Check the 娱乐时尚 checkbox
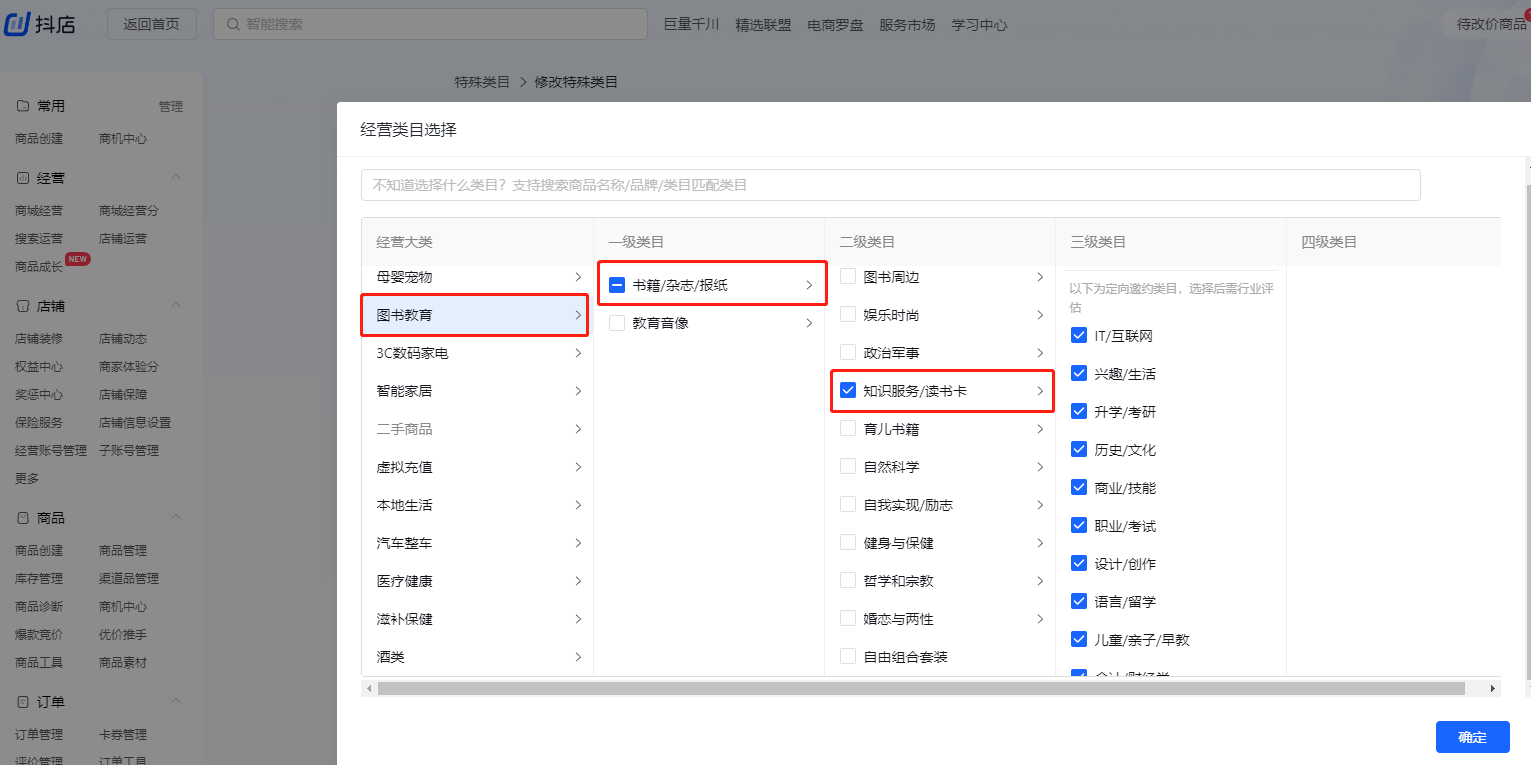 pos(848,315)
